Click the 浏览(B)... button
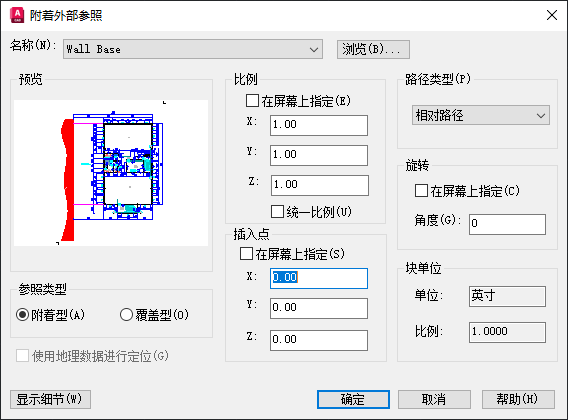The image size is (568, 420). point(373,49)
